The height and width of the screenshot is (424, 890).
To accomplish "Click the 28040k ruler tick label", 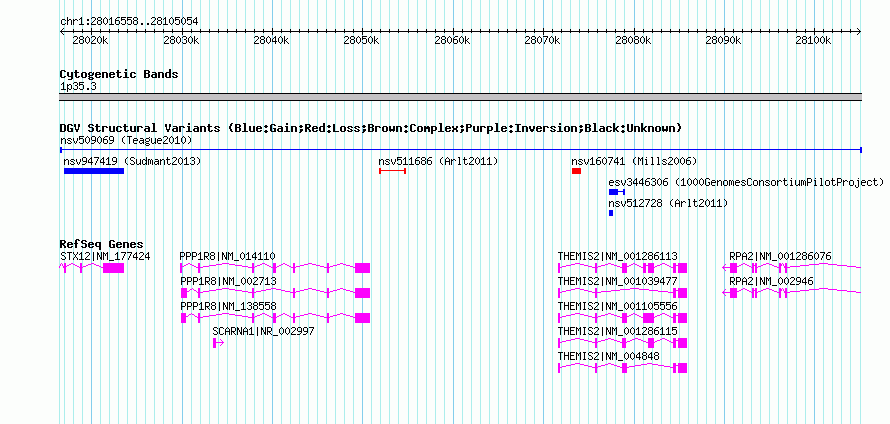I will point(272,41).
